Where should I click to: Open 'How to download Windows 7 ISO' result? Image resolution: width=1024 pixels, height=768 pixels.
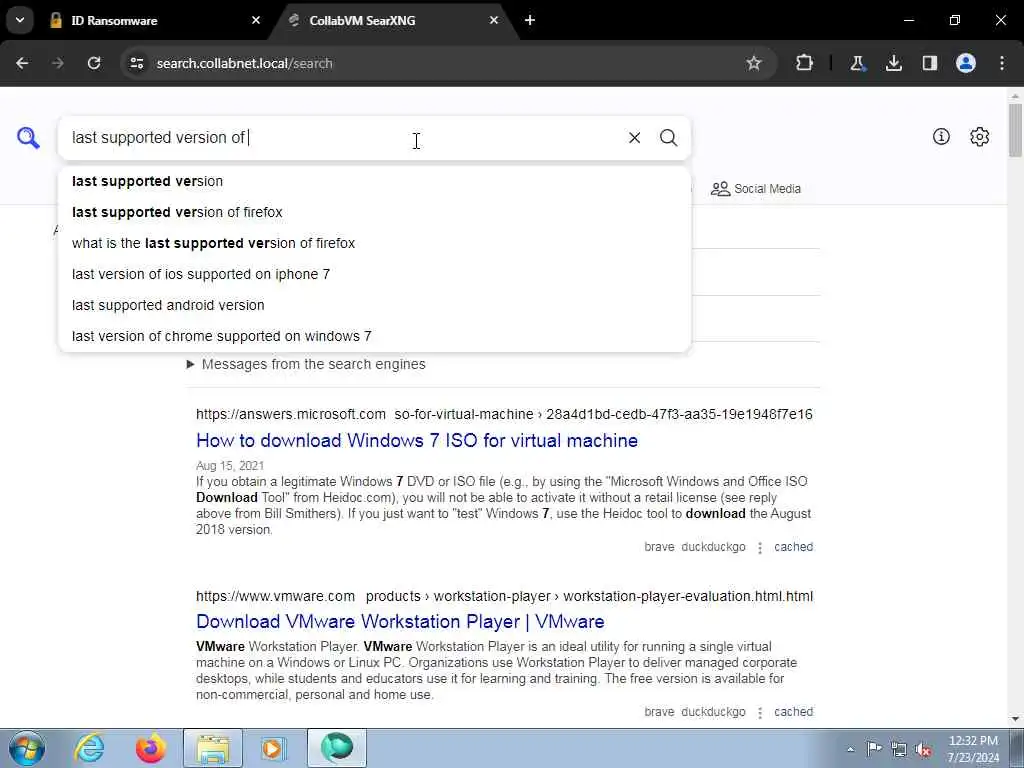tap(417, 440)
